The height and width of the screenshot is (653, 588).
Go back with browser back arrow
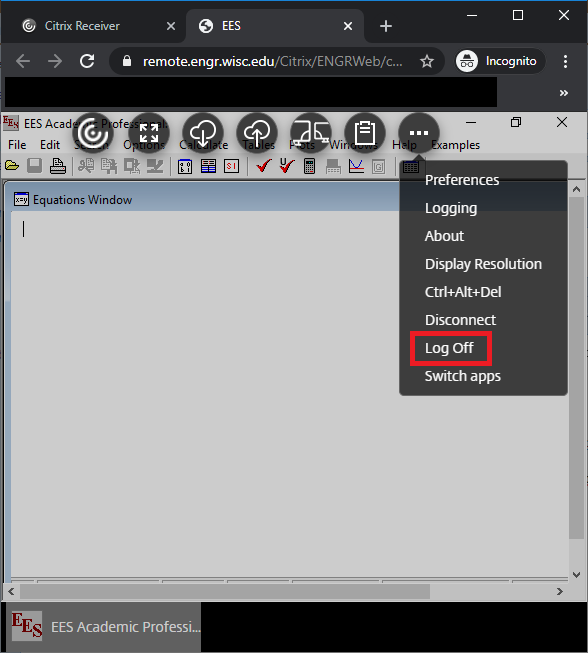coord(23,62)
